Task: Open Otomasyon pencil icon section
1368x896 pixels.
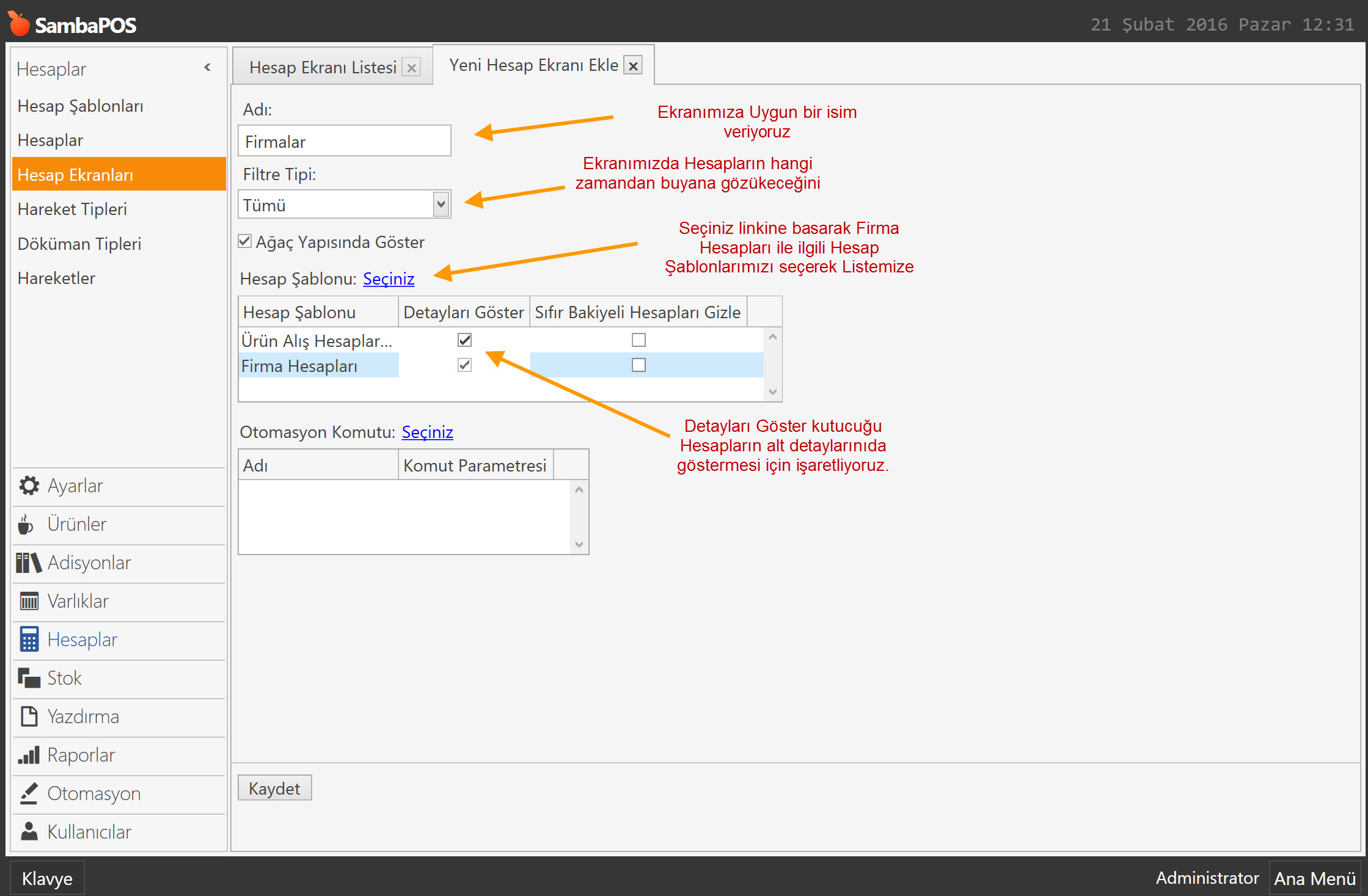Action: (29, 793)
